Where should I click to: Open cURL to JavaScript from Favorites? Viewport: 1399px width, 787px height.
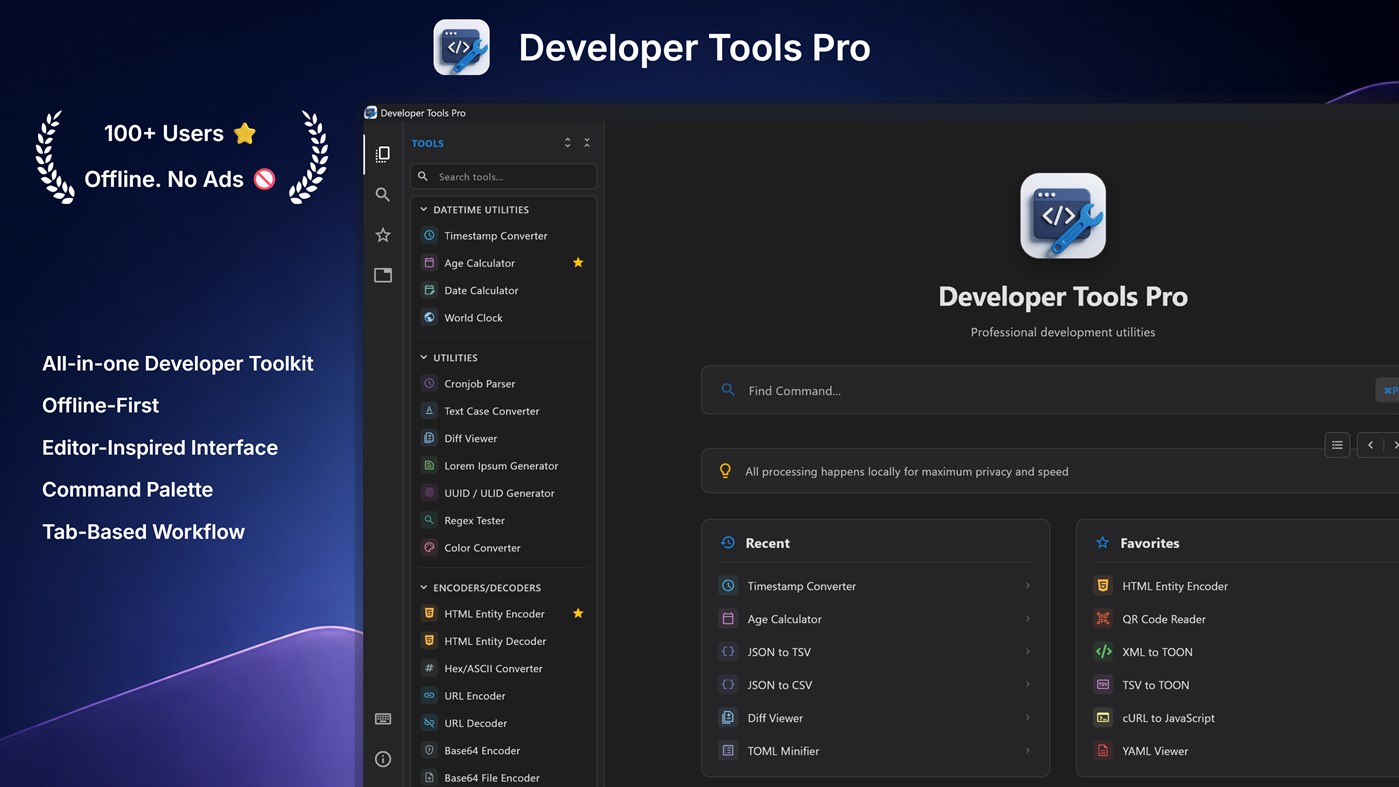click(1243, 718)
